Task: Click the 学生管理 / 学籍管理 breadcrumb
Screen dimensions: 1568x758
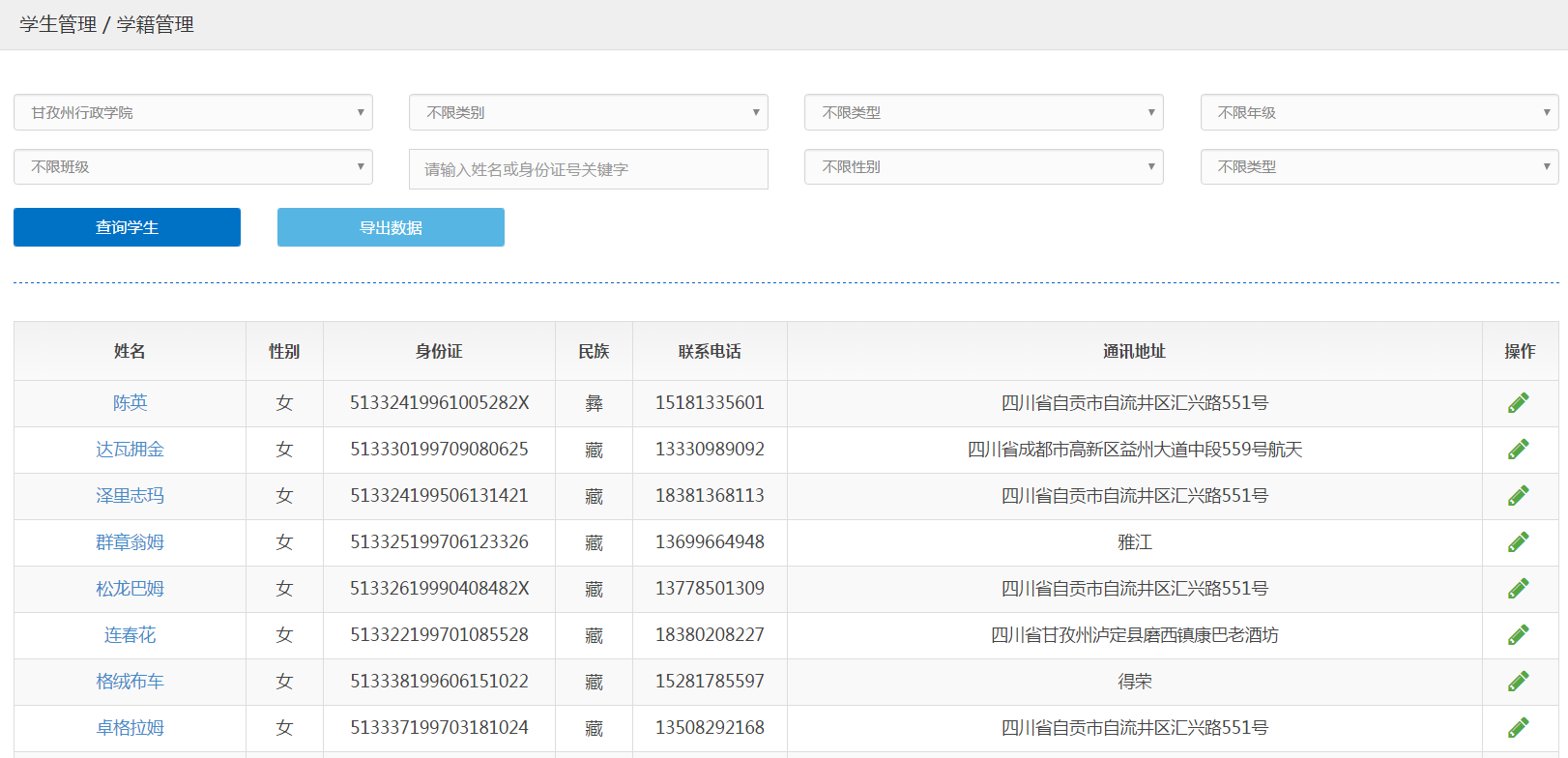Action: pyautogui.click(x=106, y=24)
